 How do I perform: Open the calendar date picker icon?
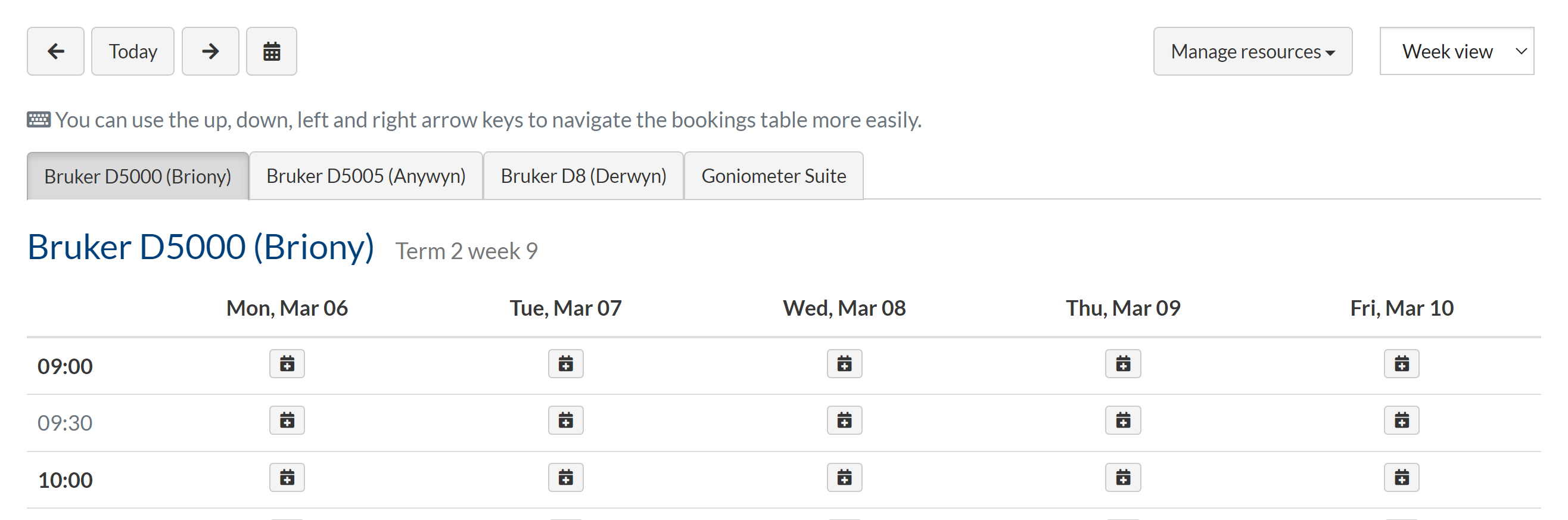[272, 51]
